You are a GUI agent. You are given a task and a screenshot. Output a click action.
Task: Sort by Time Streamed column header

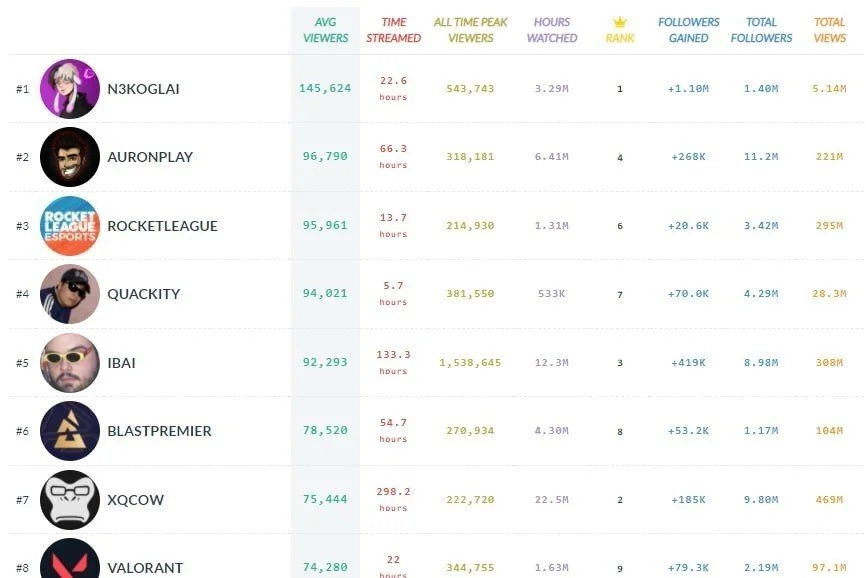393,30
